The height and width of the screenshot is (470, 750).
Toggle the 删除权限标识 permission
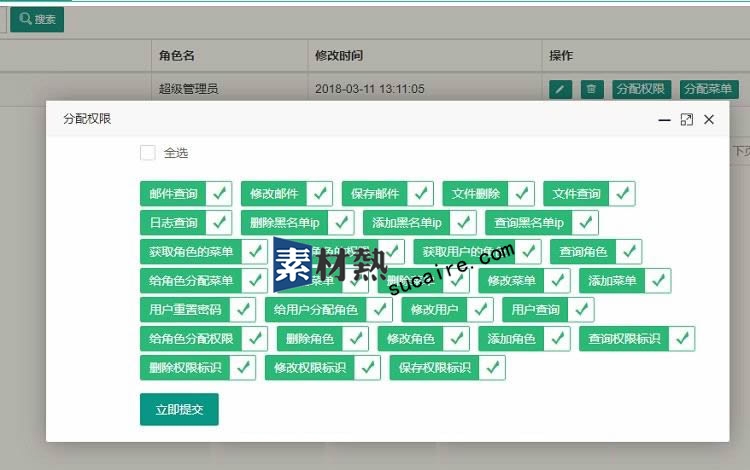pyautogui.click(x=198, y=368)
